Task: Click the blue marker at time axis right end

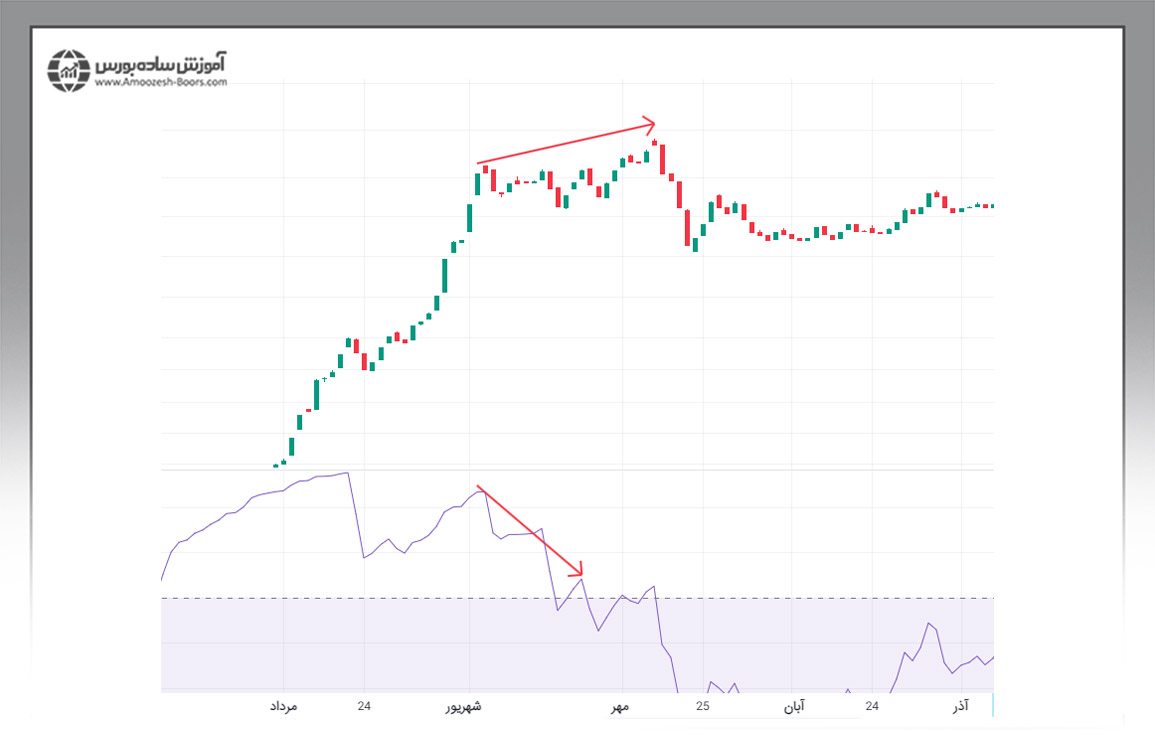Action: (993, 704)
